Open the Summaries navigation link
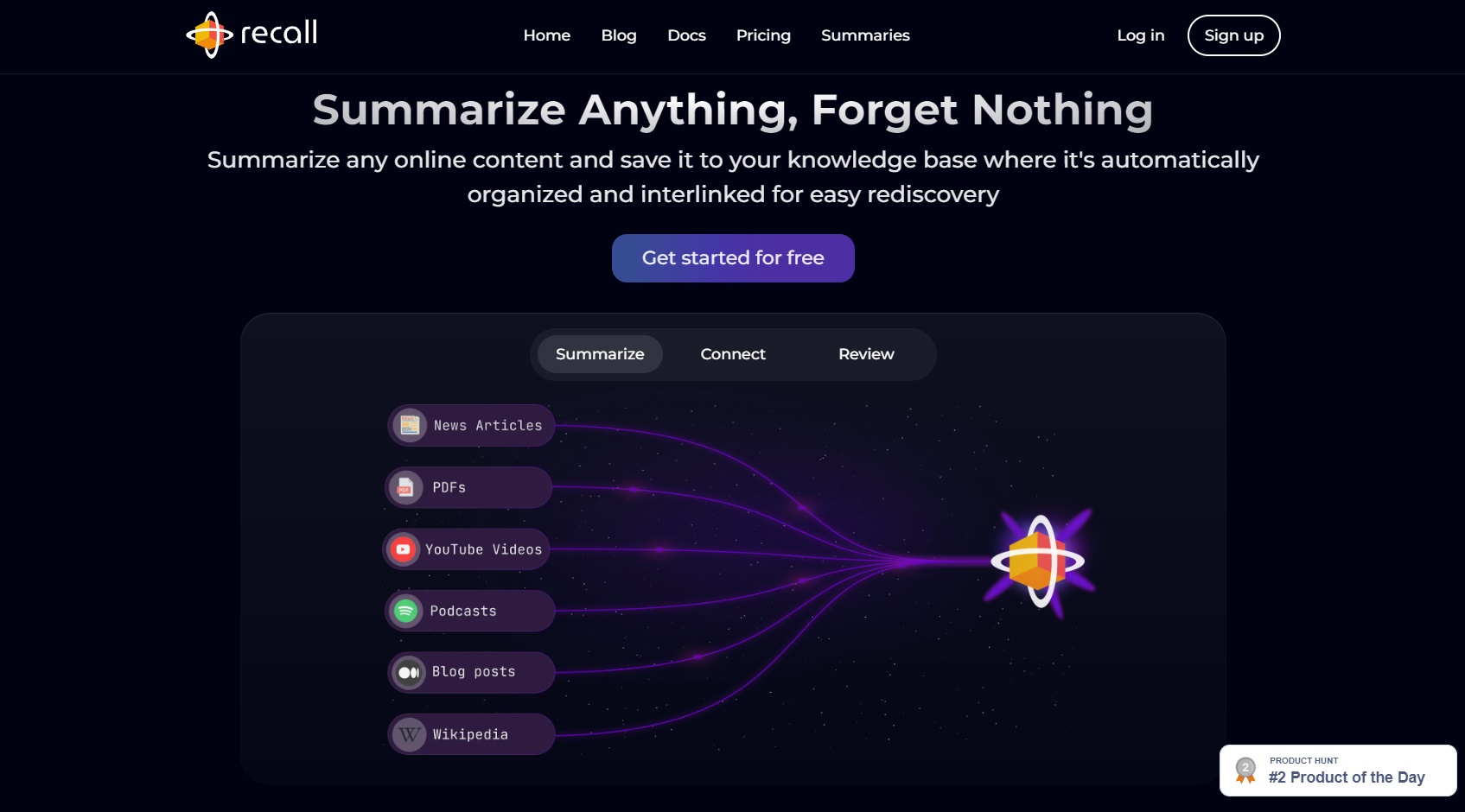 pos(865,35)
